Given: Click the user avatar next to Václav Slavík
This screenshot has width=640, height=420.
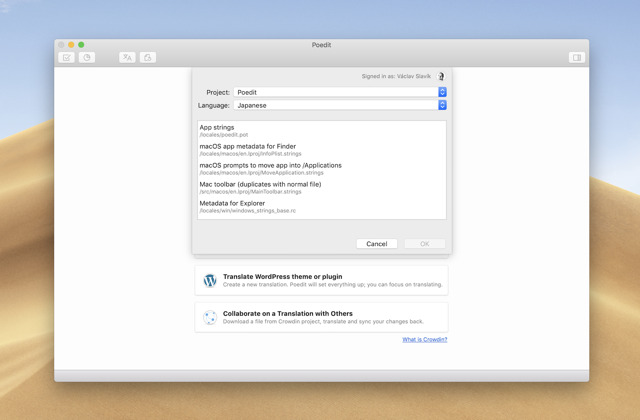Looking at the screenshot, I should [x=440, y=76].
